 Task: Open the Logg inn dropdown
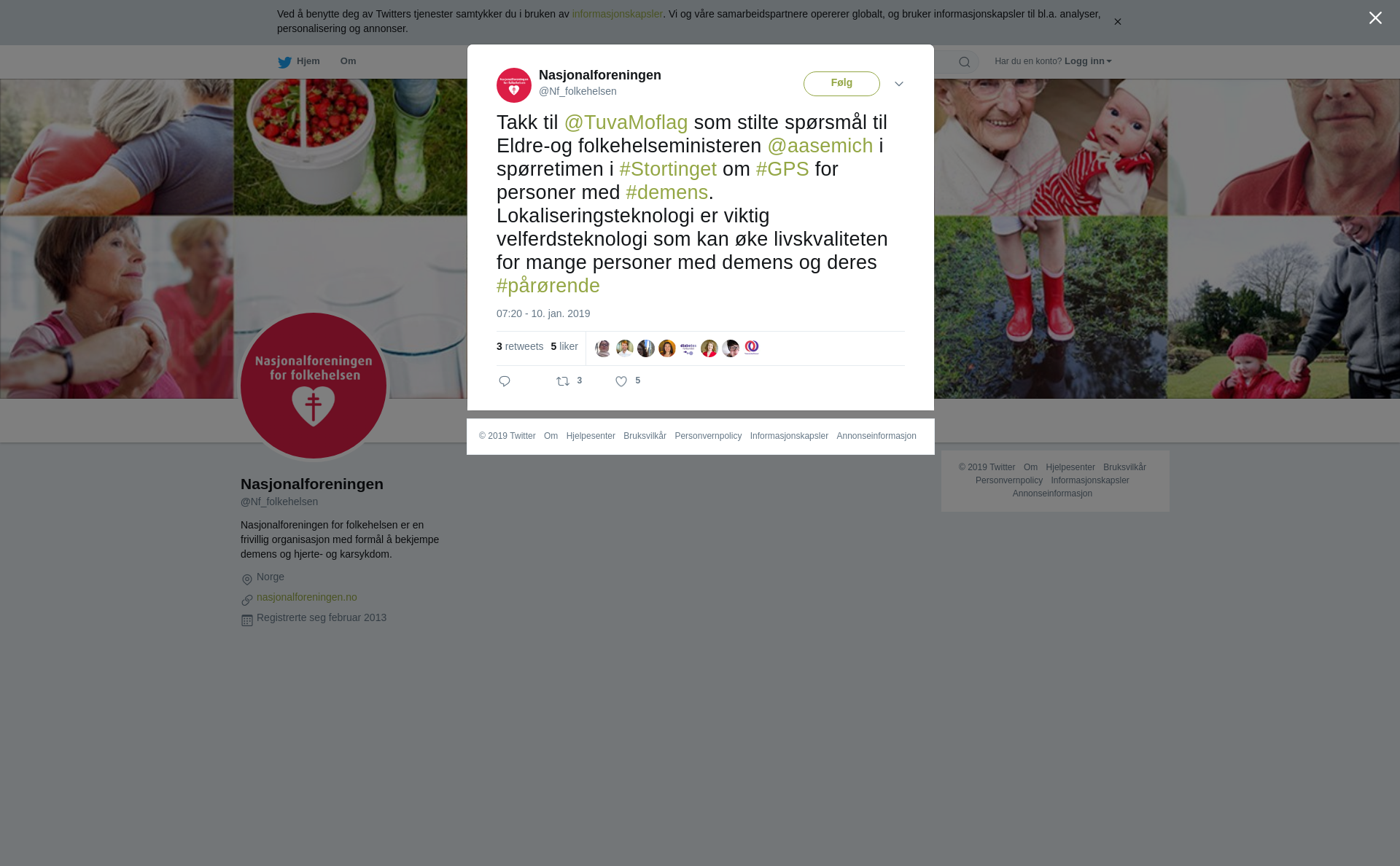1088,61
